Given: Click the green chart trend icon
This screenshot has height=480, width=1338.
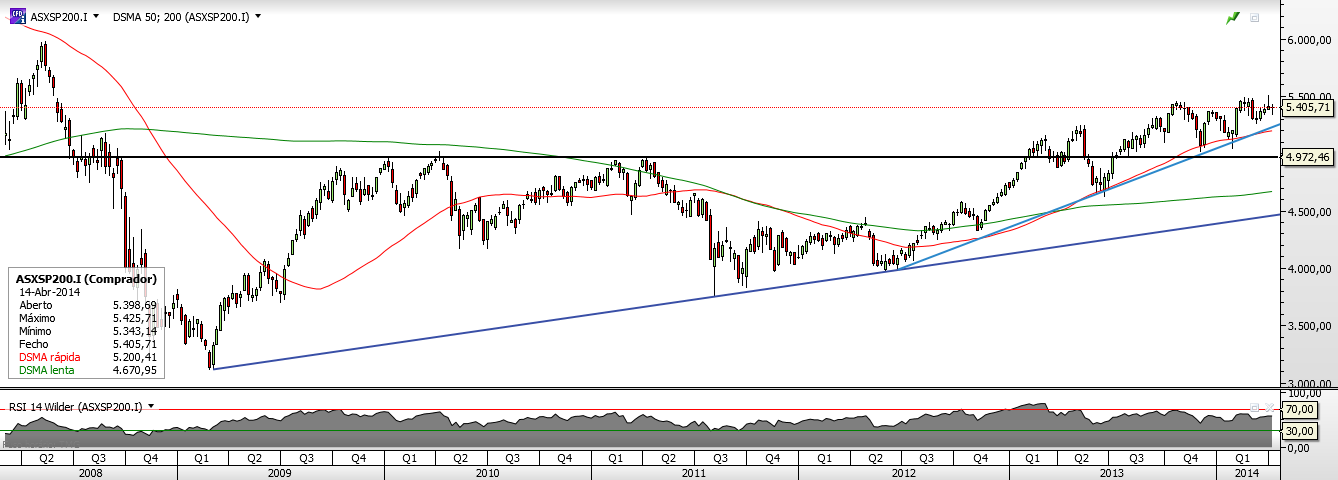Looking at the screenshot, I should [1233, 17].
